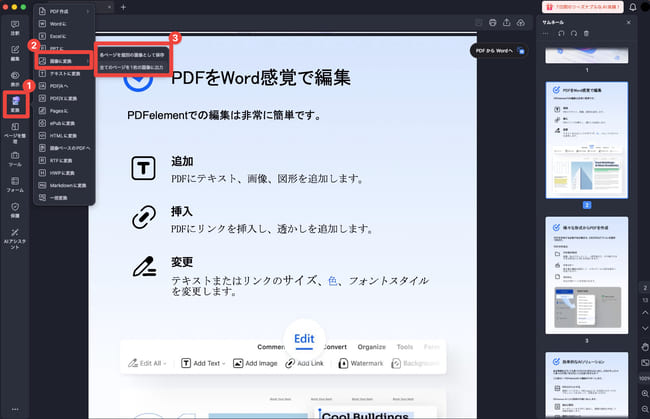Click the red gift promotion banner

point(582,7)
